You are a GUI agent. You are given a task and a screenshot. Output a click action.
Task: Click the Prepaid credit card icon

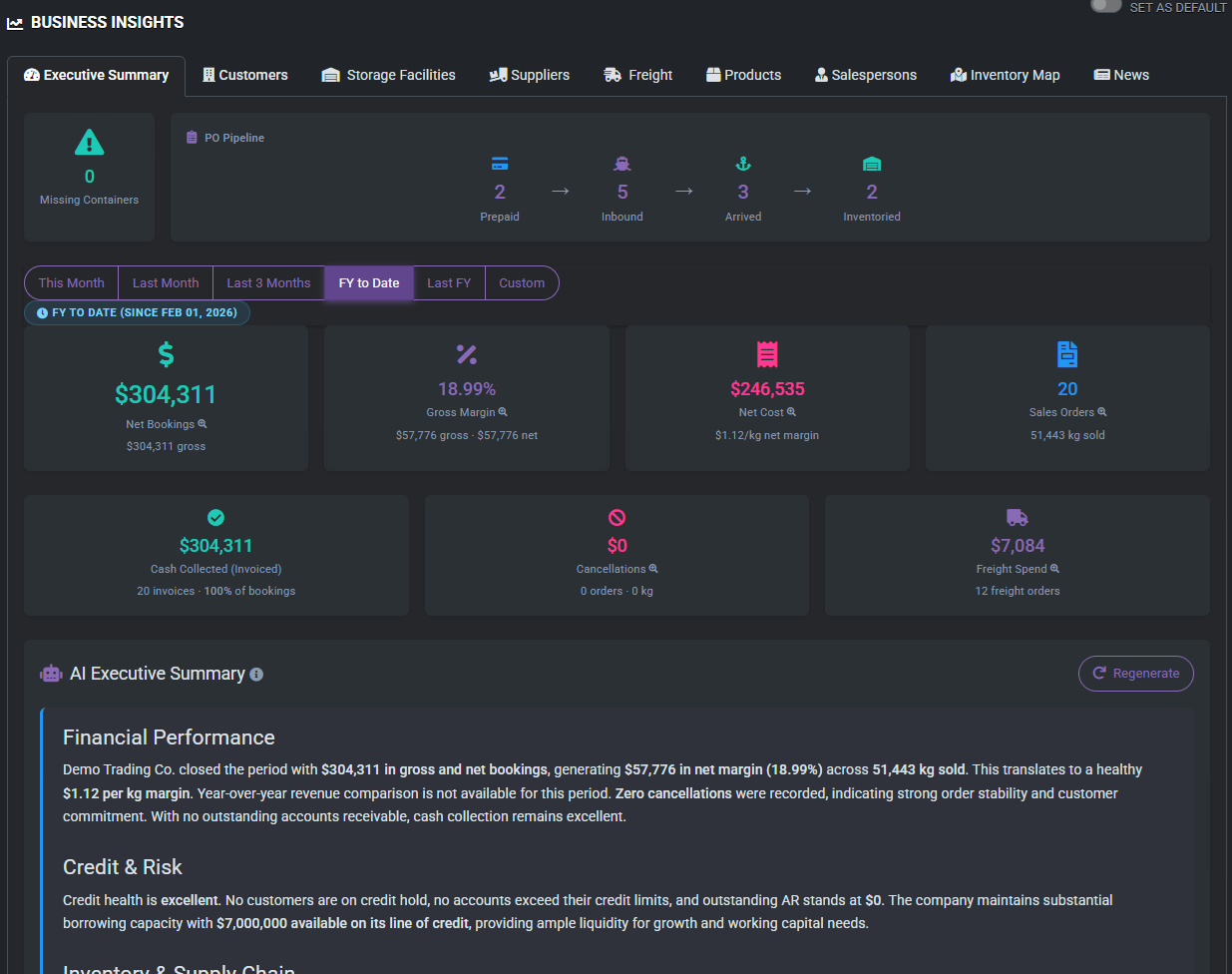(500, 164)
